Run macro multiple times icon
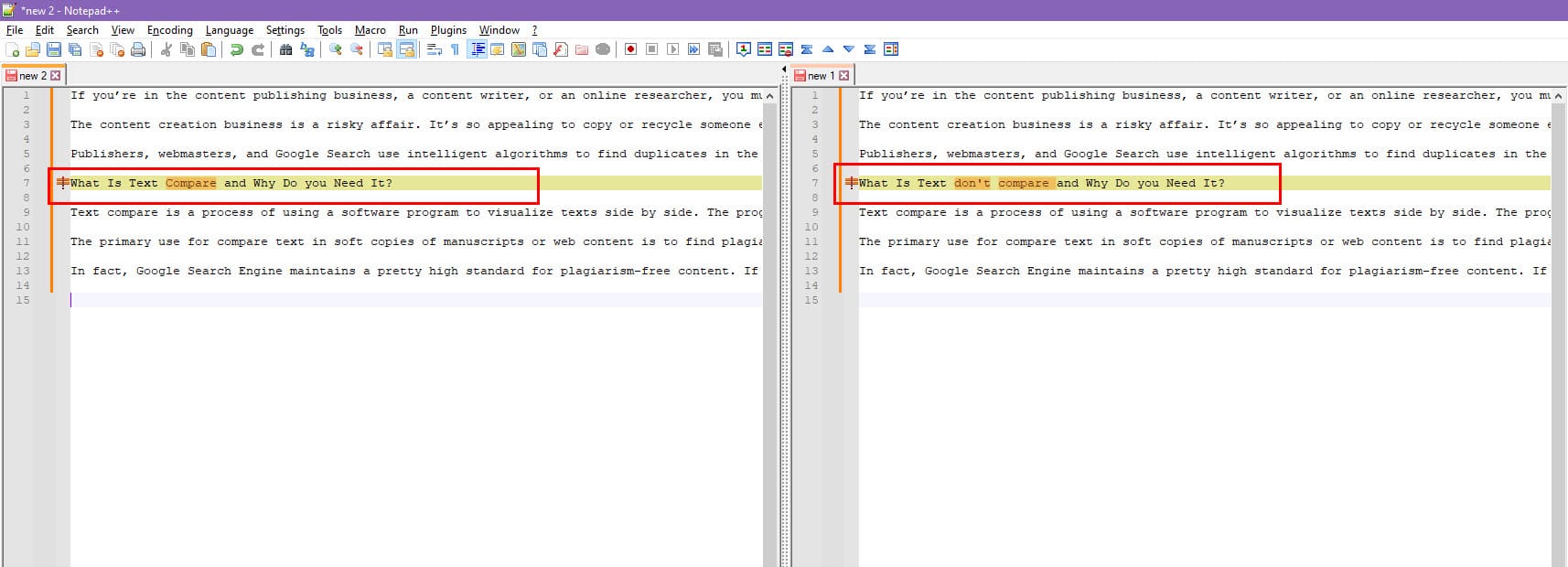The width and height of the screenshot is (1568, 567). coord(693,49)
